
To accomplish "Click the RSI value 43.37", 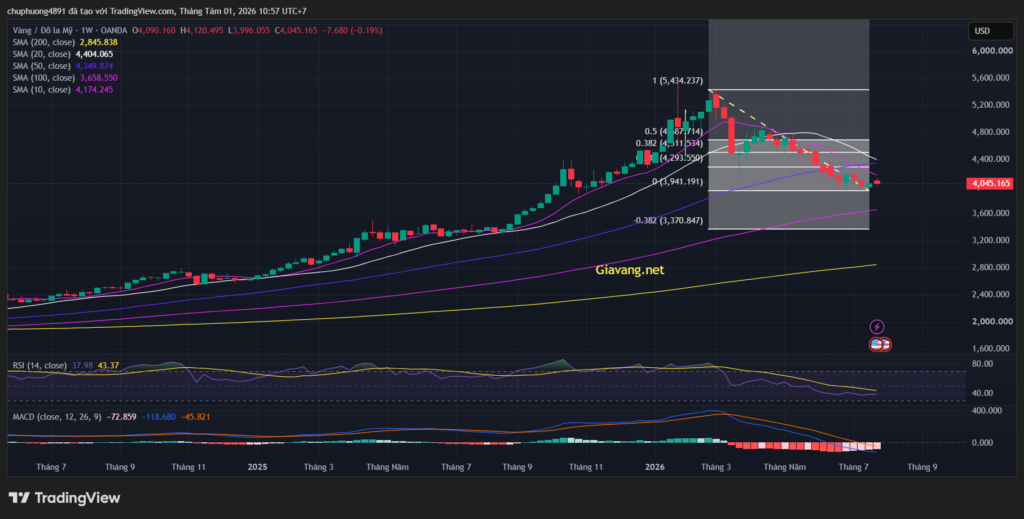I will click(x=108, y=366).
